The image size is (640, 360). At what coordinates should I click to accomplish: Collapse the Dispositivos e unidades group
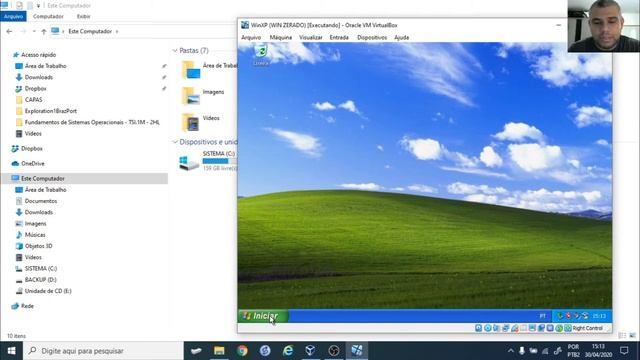pos(175,142)
